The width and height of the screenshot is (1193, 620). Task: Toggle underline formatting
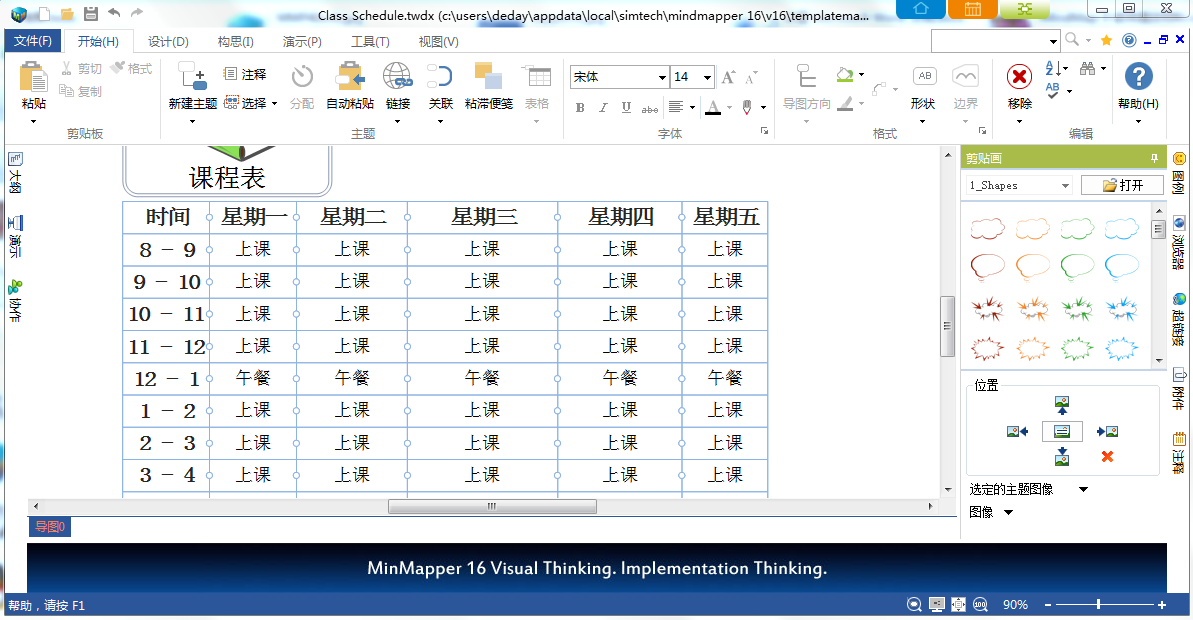[x=626, y=107]
